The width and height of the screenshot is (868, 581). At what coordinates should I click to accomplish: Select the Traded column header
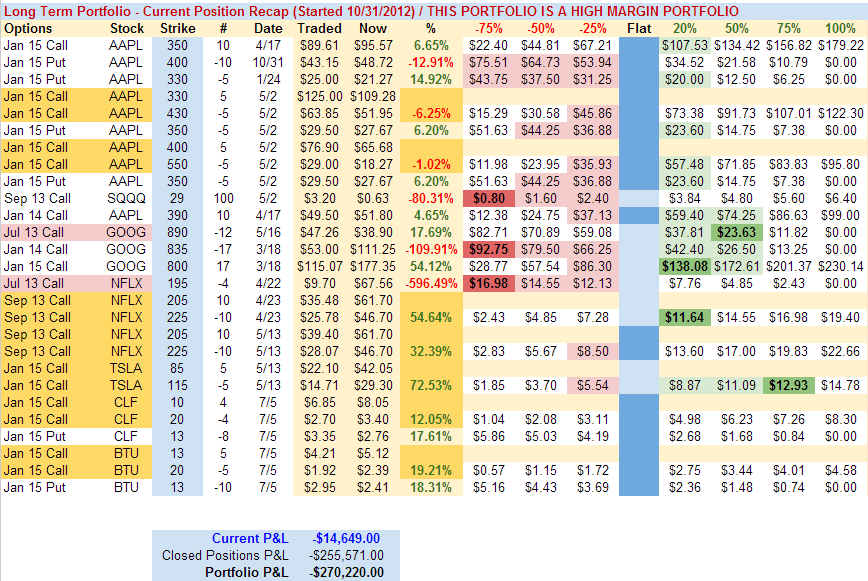320,28
